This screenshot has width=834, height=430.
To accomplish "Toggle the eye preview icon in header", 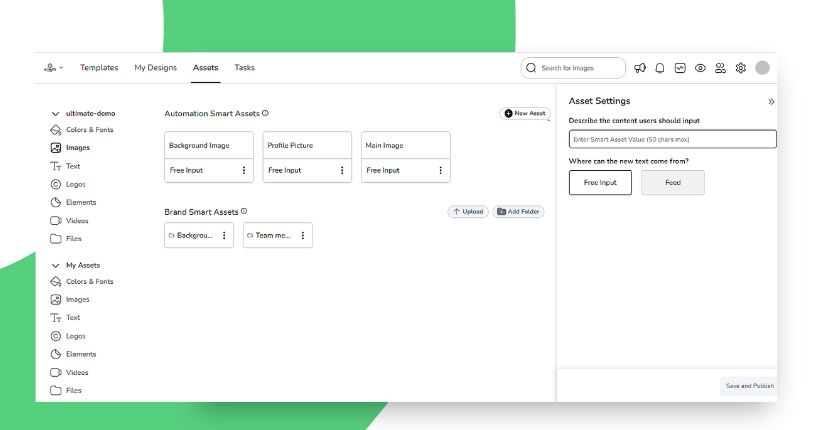I will [700, 68].
